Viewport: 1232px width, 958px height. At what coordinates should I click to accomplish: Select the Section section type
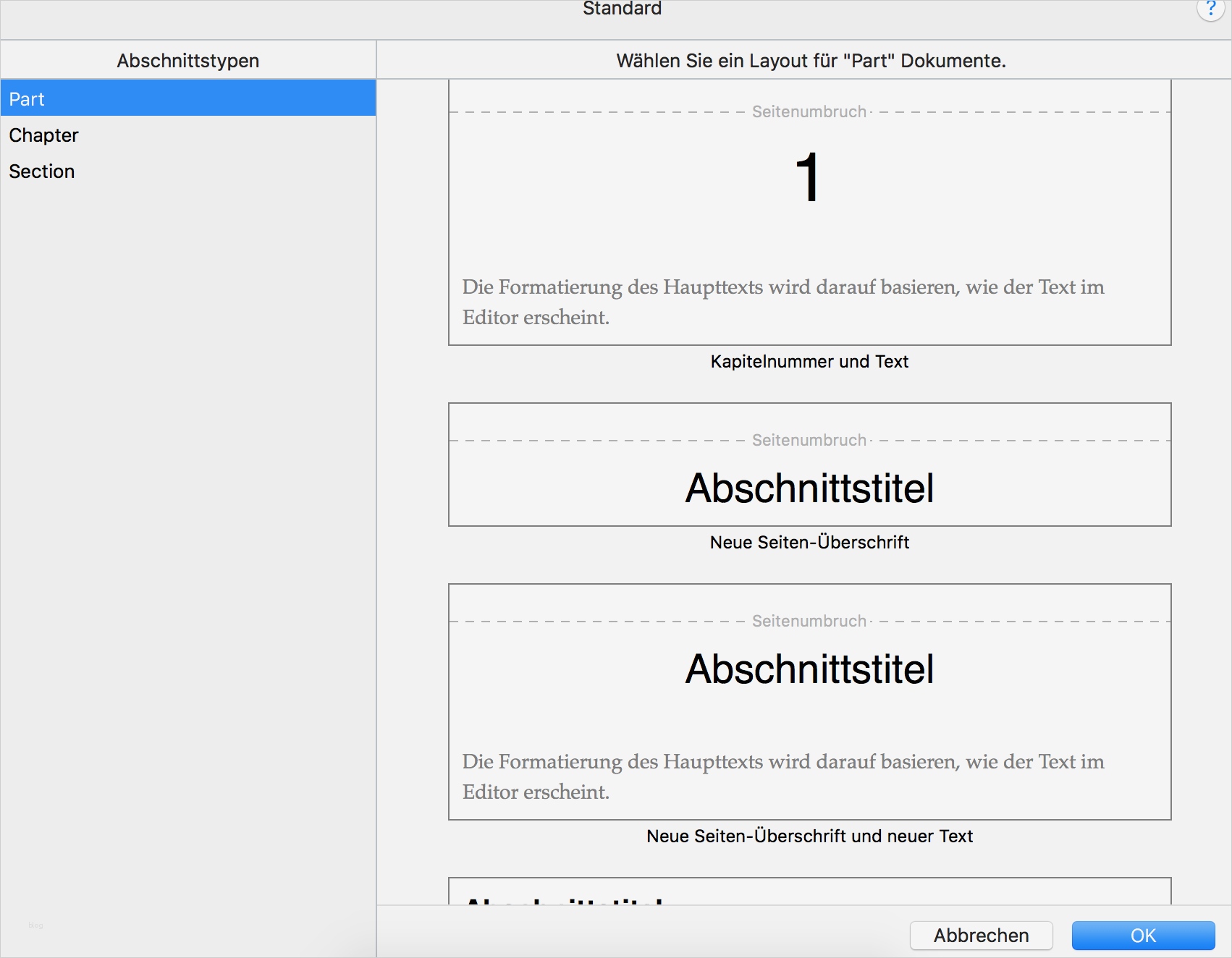pyautogui.click(x=188, y=171)
